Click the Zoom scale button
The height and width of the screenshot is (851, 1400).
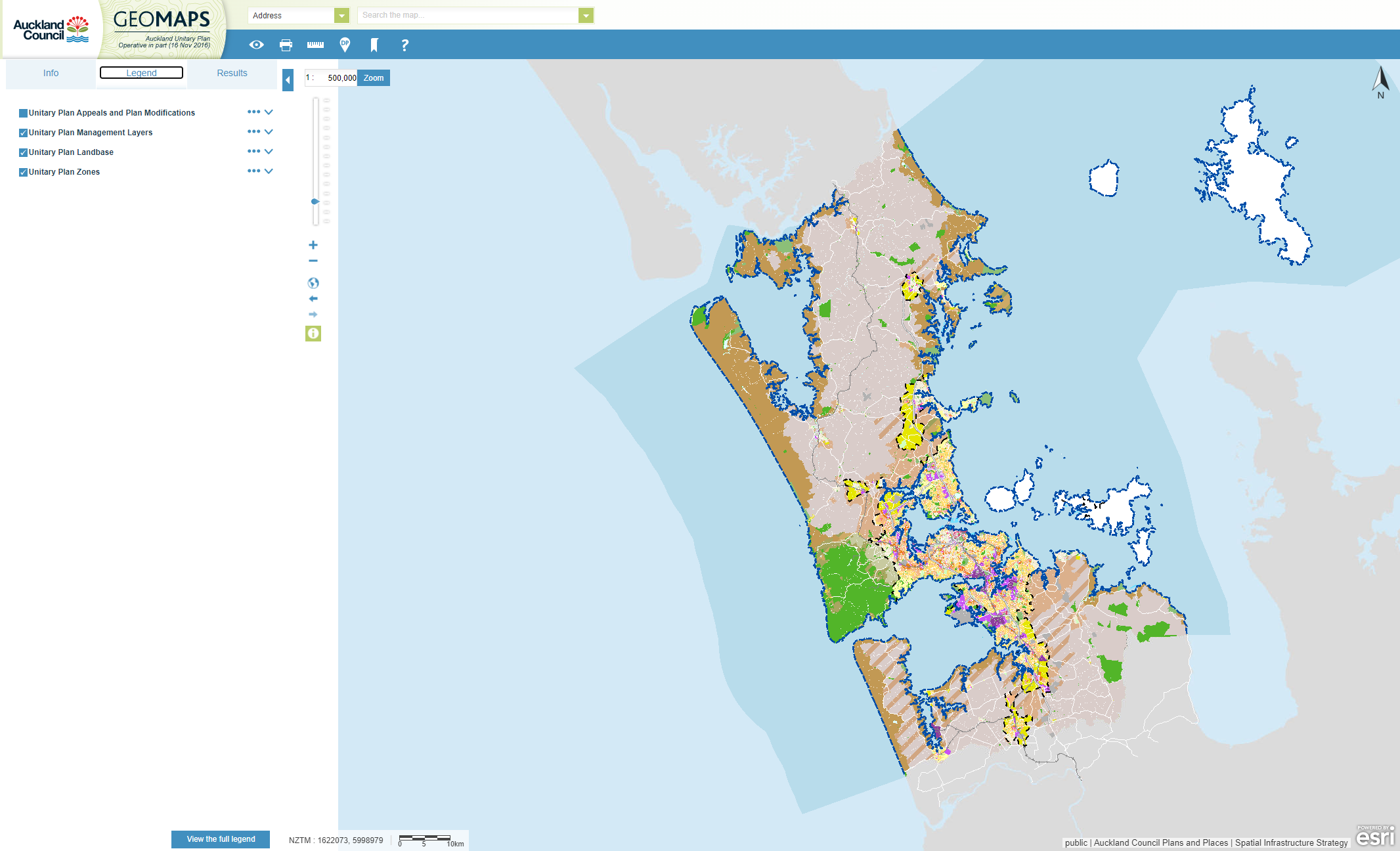(x=374, y=77)
